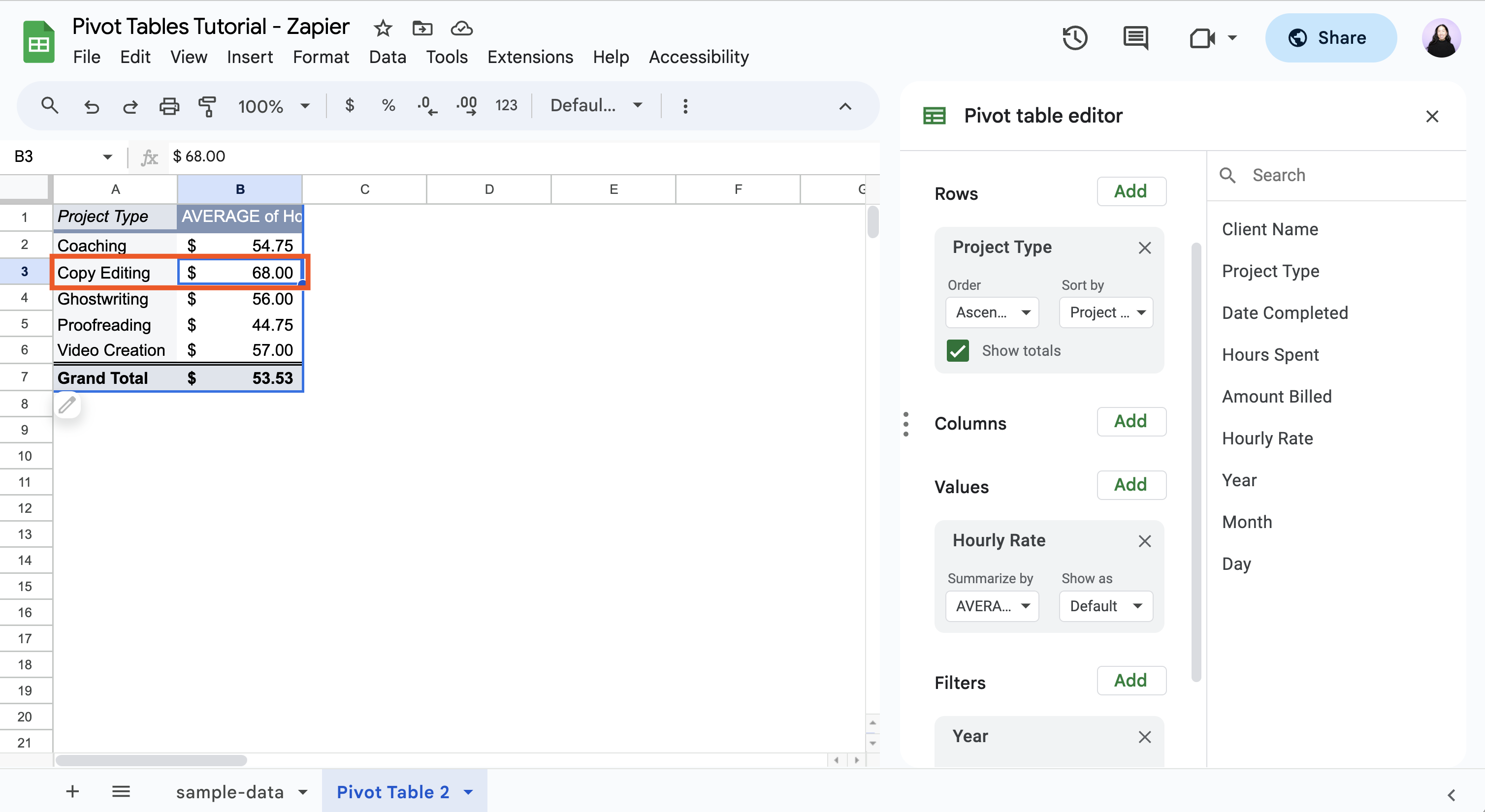Select the Data menu item

[387, 57]
